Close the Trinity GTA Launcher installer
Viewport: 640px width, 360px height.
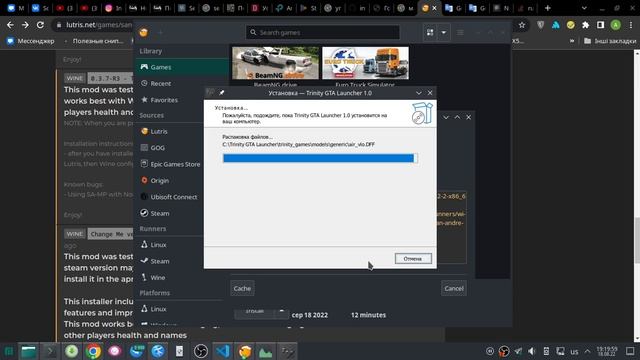click(x=430, y=93)
